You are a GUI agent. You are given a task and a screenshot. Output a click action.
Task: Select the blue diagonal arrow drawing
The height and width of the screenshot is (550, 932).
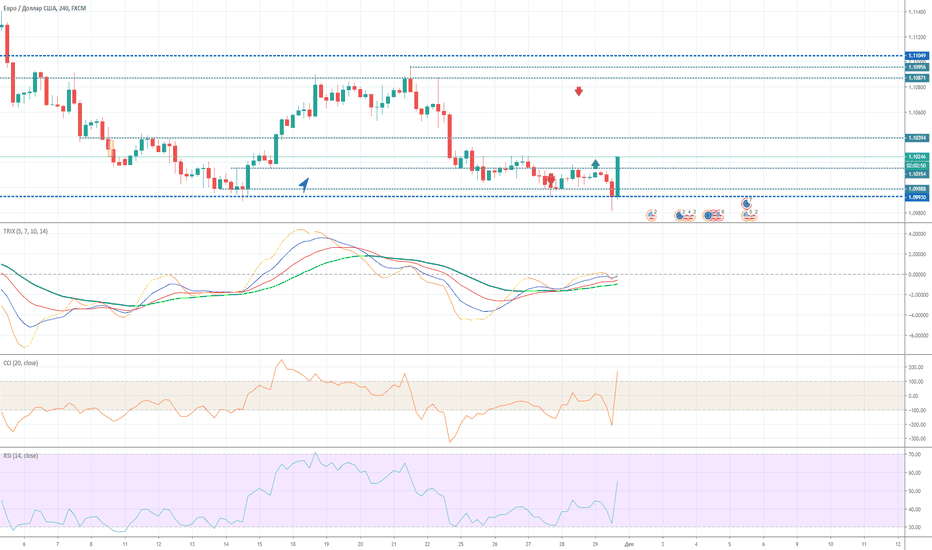click(304, 185)
